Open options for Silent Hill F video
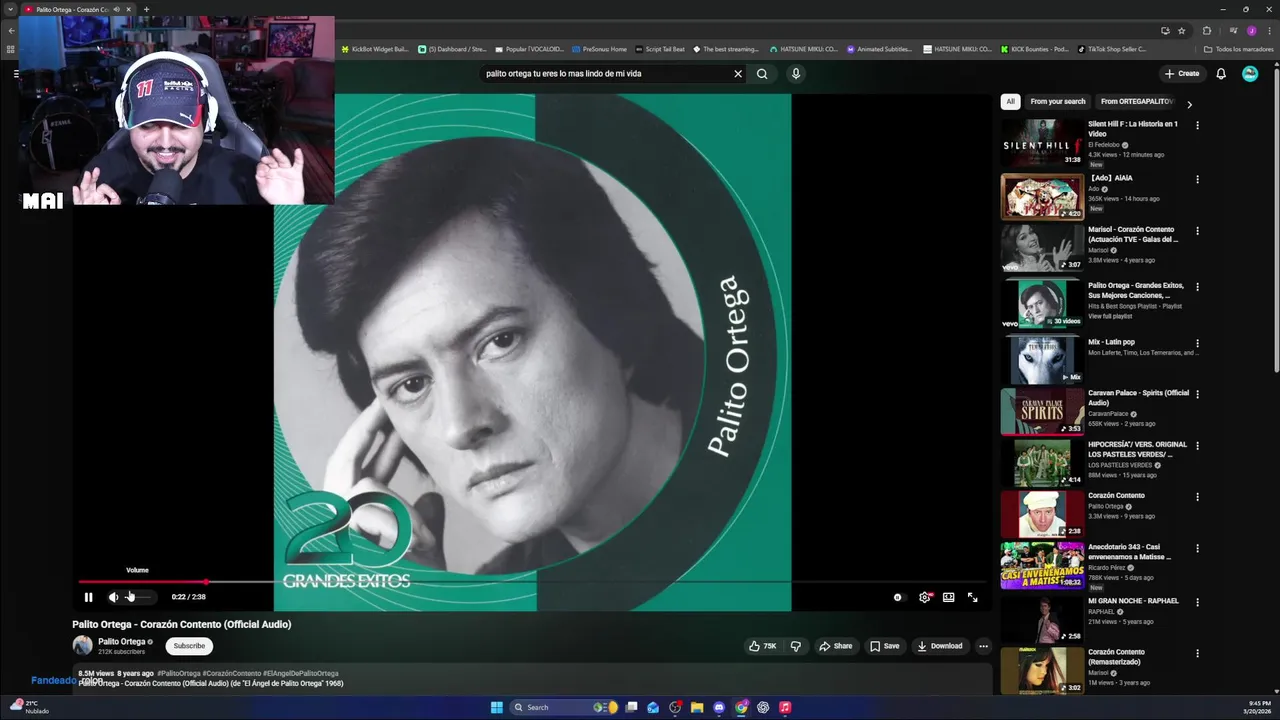This screenshot has width=1280, height=720. click(x=1197, y=125)
